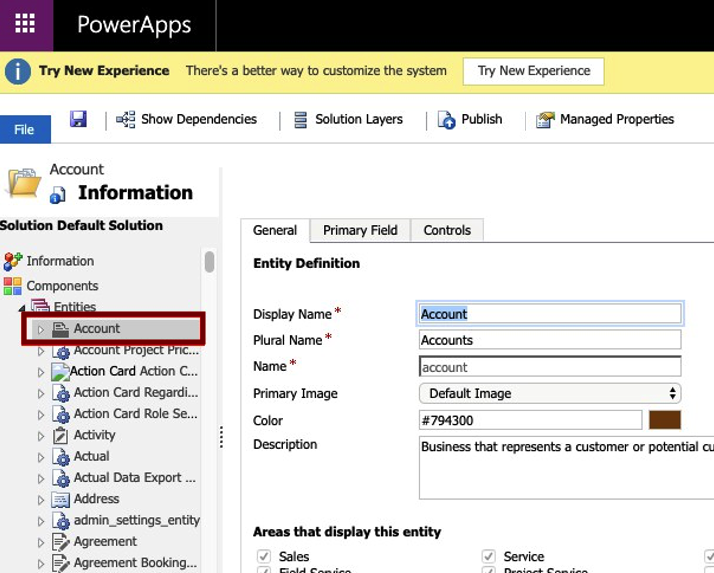Click the tree pane vertical scrollbar
Viewport: 714px width, 573px height.
pyautogui.click(x=209, y=262)
